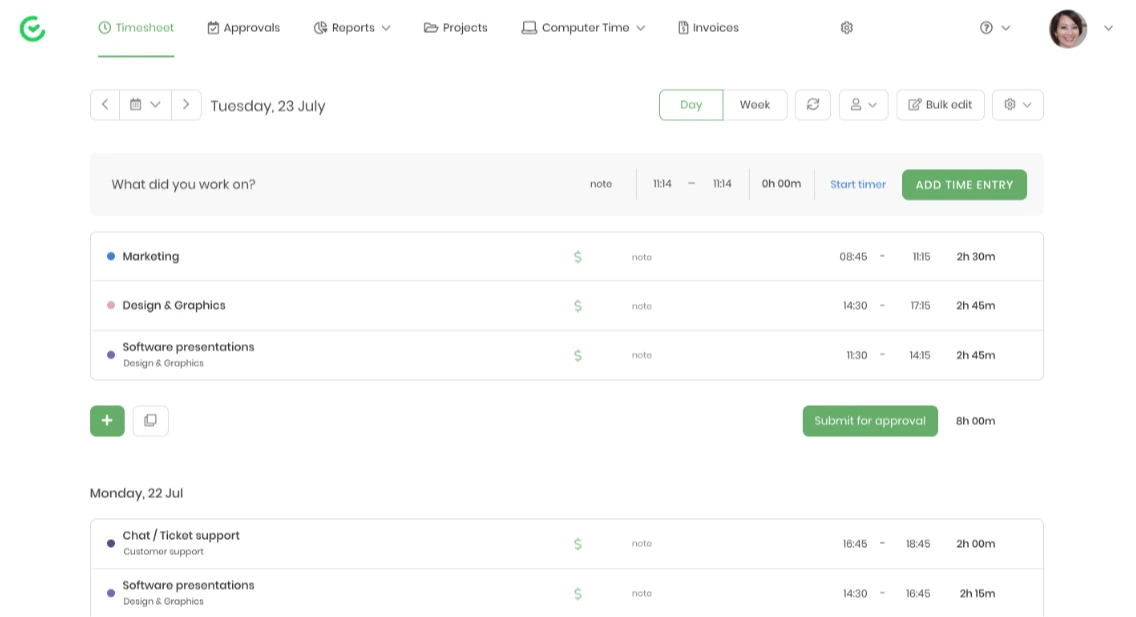Click the green checkmark app logo
1136x617 pixels.
pos(33,29)
